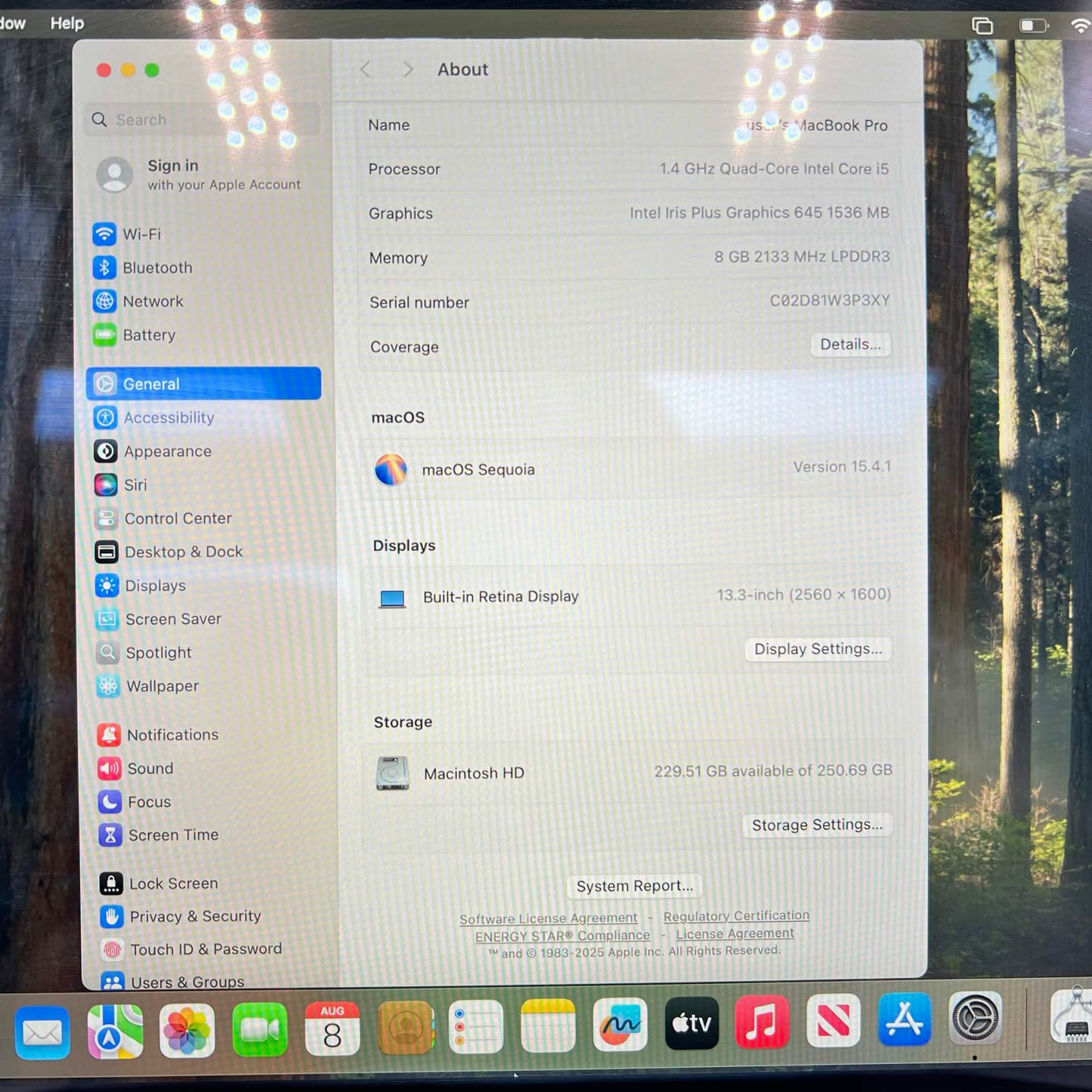Screen dimensions: 1092x1092
Task: Open Siri settings
Action: [203, 484]
